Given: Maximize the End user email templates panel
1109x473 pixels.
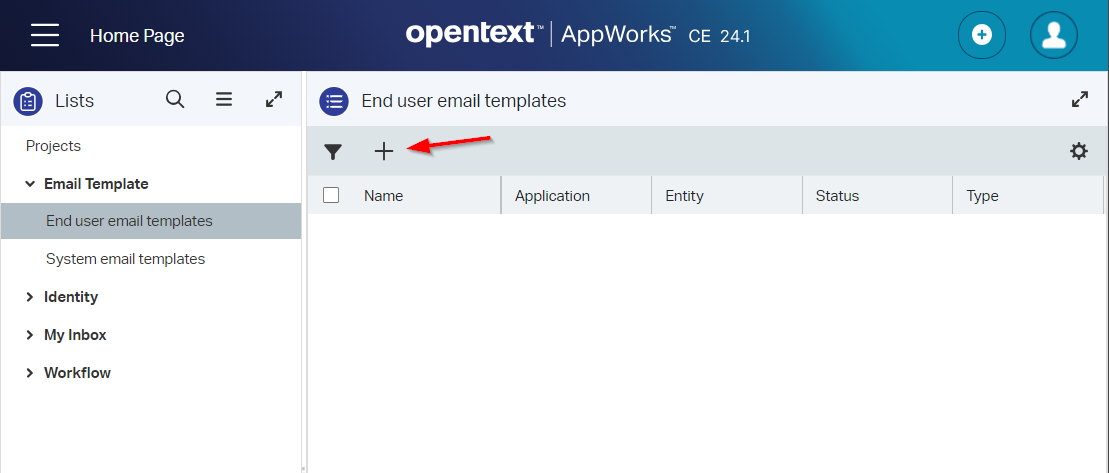Looking at the screenshot, I should pos(1080,99).
